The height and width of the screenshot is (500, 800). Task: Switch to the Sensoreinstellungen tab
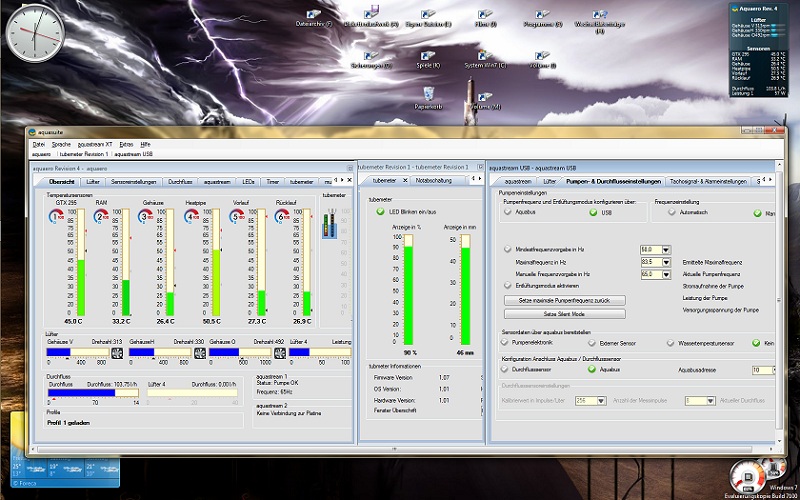pyautogui.click(x=133, y=182)
